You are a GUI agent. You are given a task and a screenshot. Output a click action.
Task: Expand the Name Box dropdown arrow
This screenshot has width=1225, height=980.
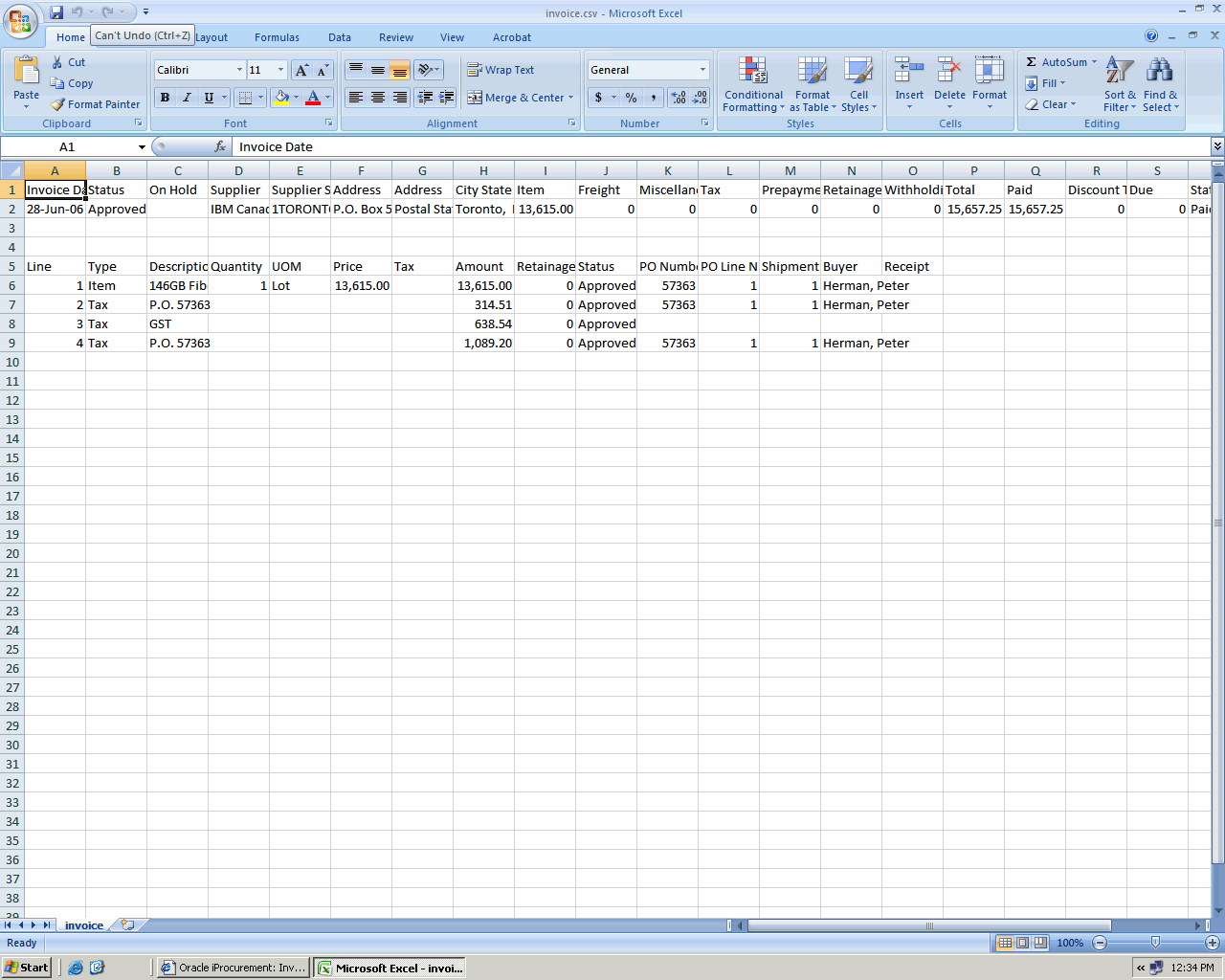point(142,147)
